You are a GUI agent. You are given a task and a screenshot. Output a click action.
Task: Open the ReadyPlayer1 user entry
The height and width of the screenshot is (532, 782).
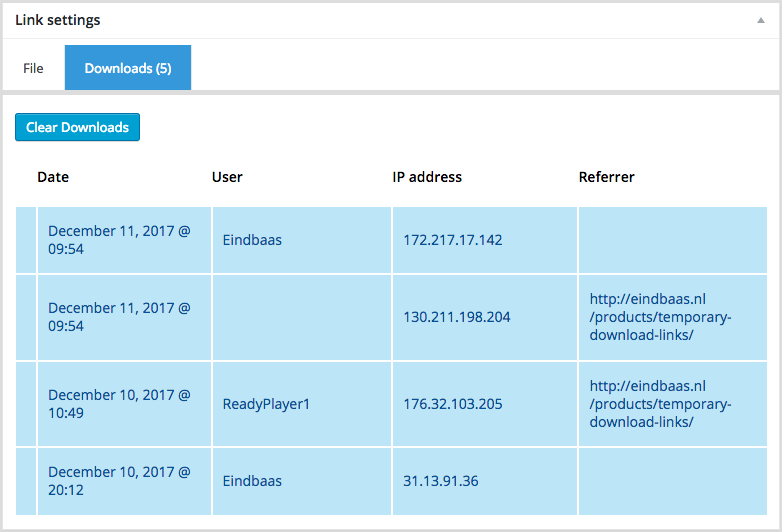[x=266, y=404]
